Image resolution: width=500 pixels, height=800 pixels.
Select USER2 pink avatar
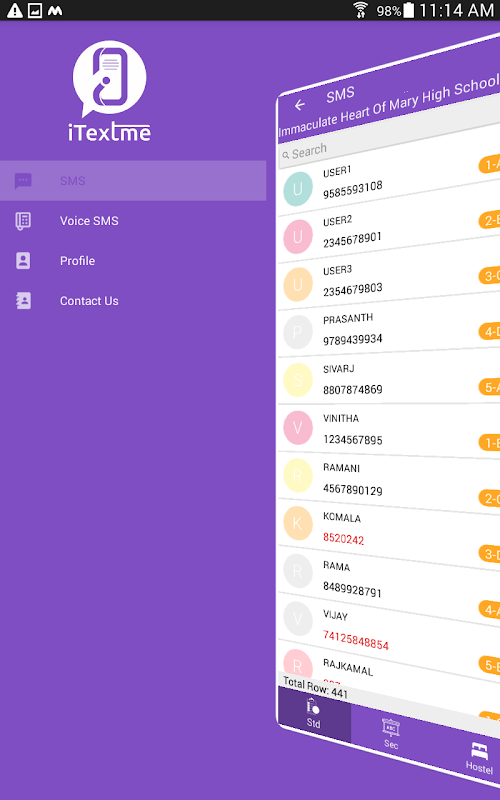[298, 237]
